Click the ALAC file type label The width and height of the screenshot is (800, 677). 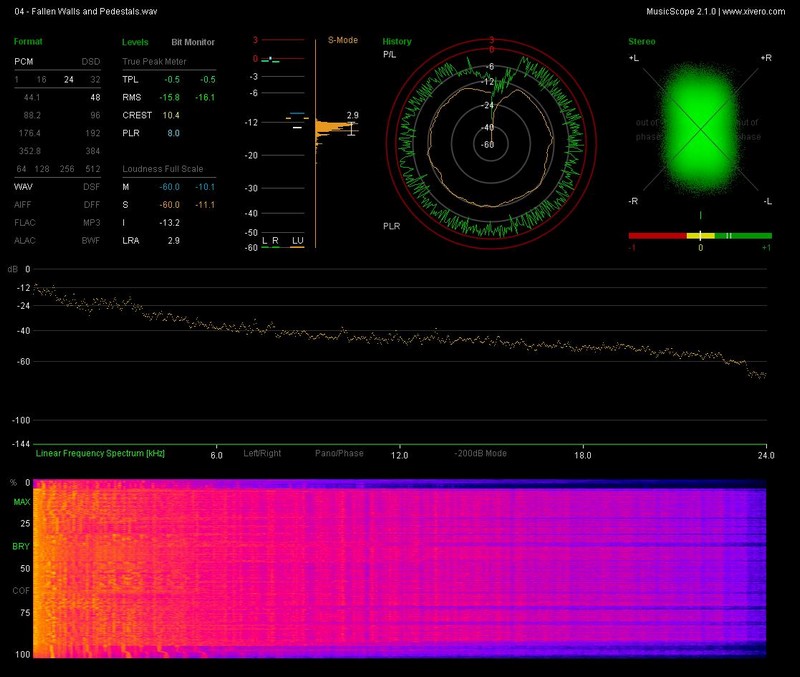24,240
